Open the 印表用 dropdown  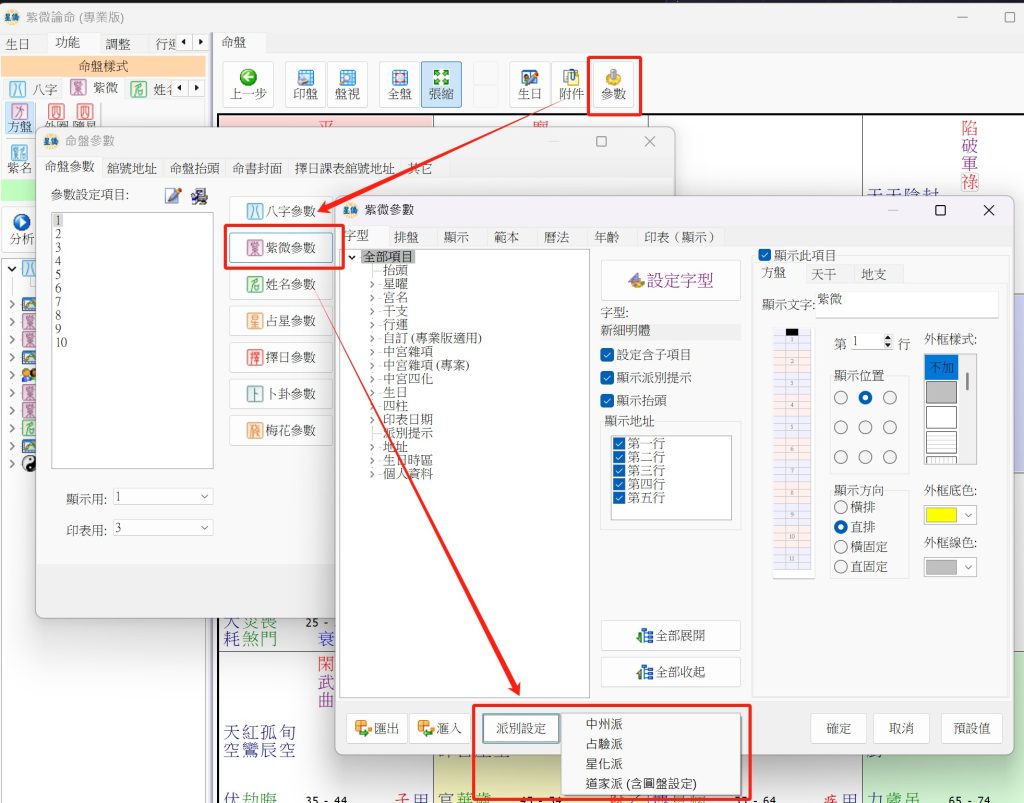tap(162, 528)
